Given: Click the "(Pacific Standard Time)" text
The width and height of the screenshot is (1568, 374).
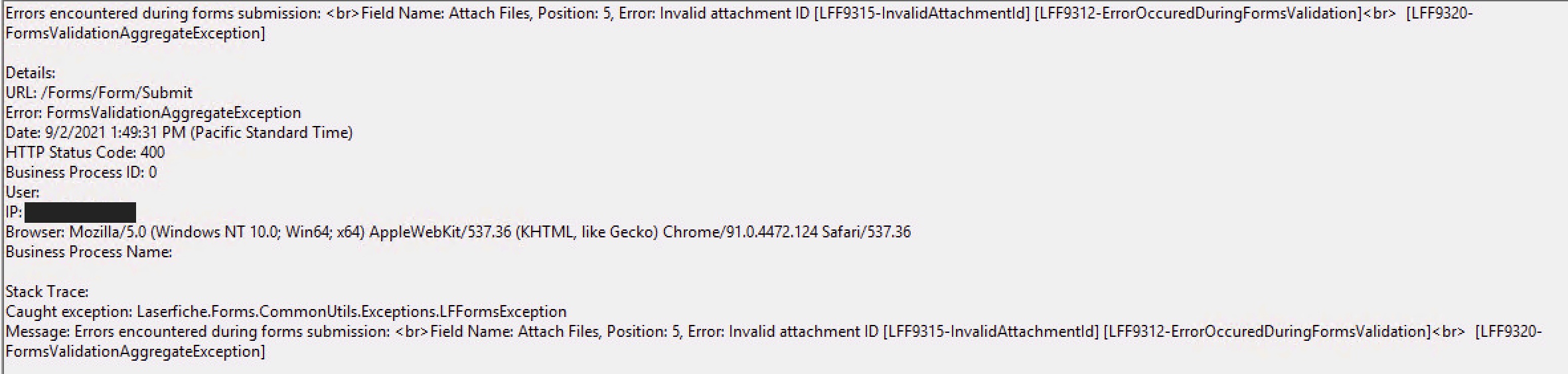Looking at the screenshot, I should [x=271, y=133].
